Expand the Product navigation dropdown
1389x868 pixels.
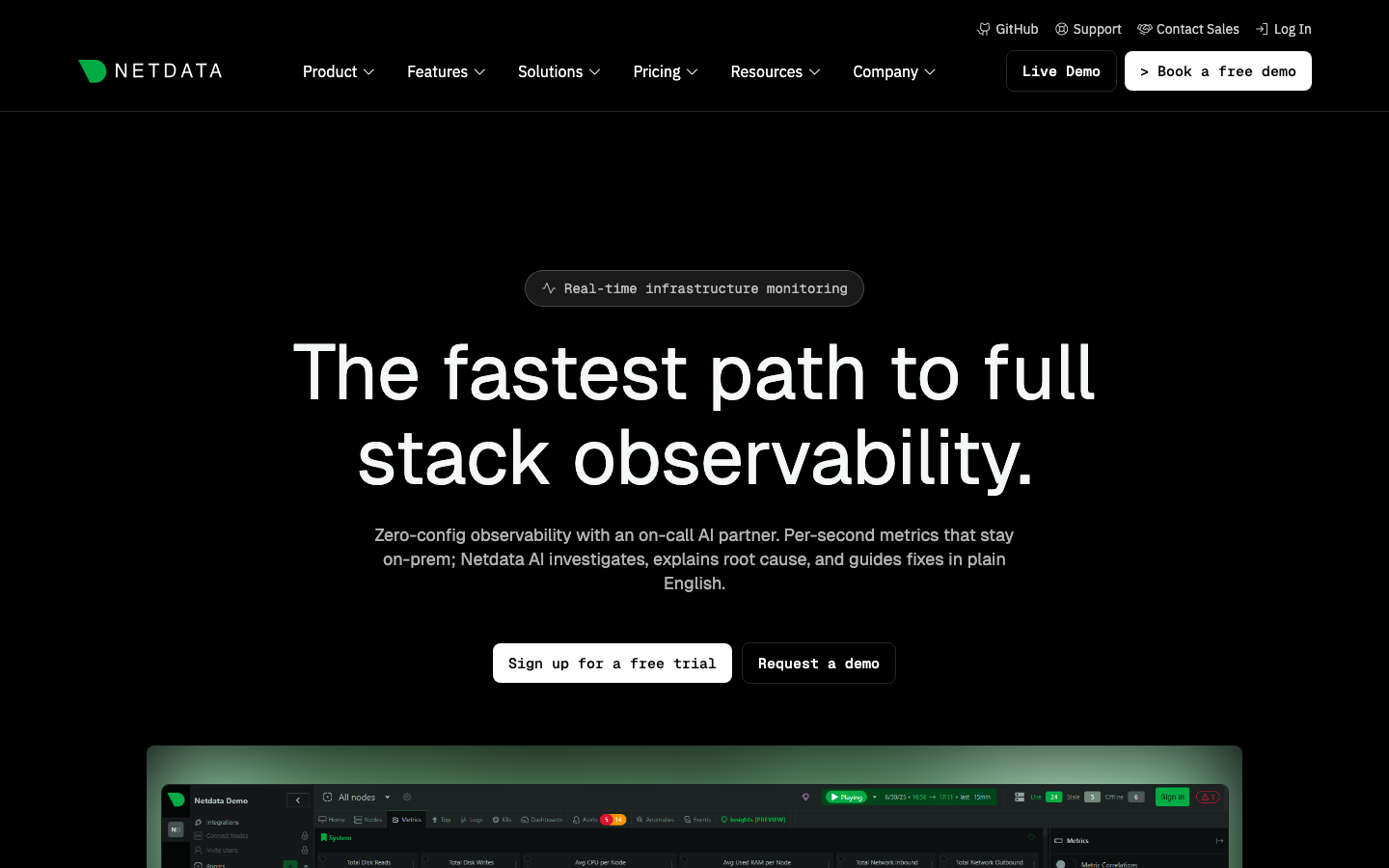pos(339,71)
